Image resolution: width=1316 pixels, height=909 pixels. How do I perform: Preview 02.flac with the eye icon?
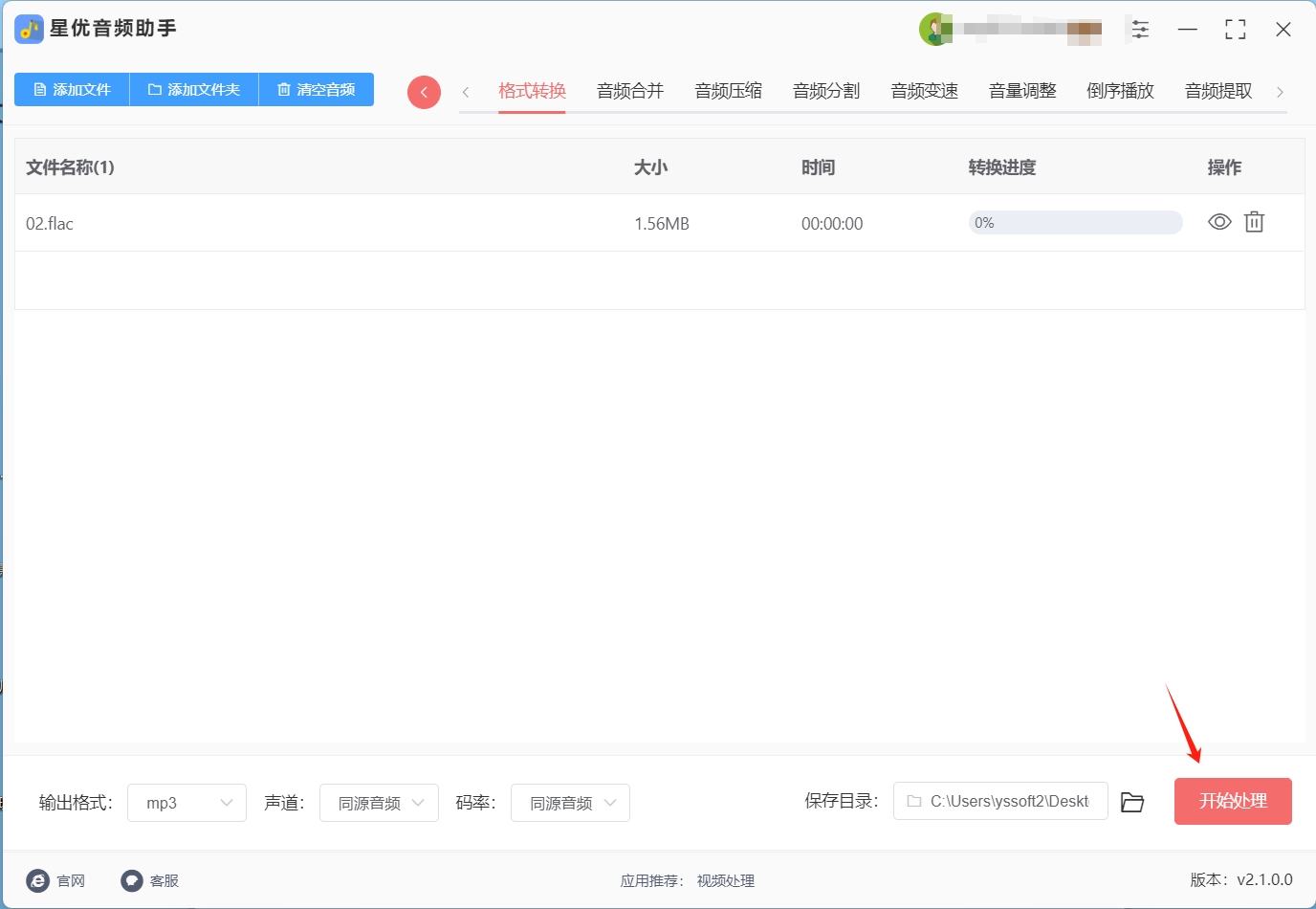click(1219, 222)
